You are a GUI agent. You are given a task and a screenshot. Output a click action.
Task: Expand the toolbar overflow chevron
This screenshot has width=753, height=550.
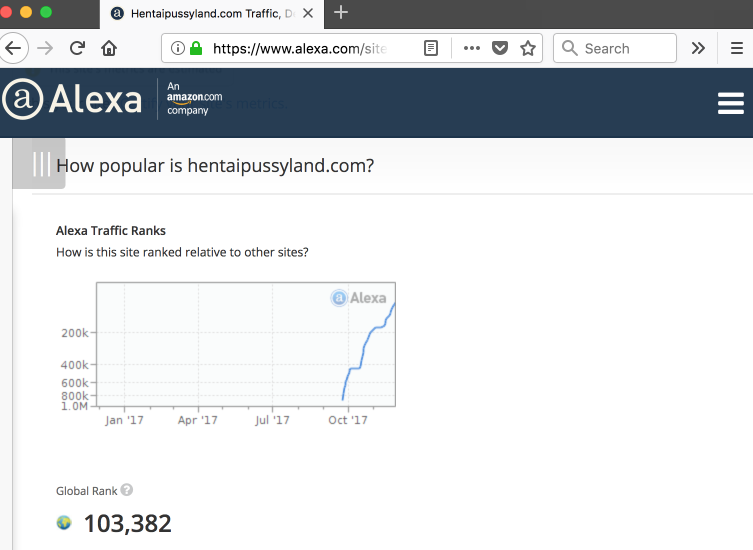click(x=698, y=48)
